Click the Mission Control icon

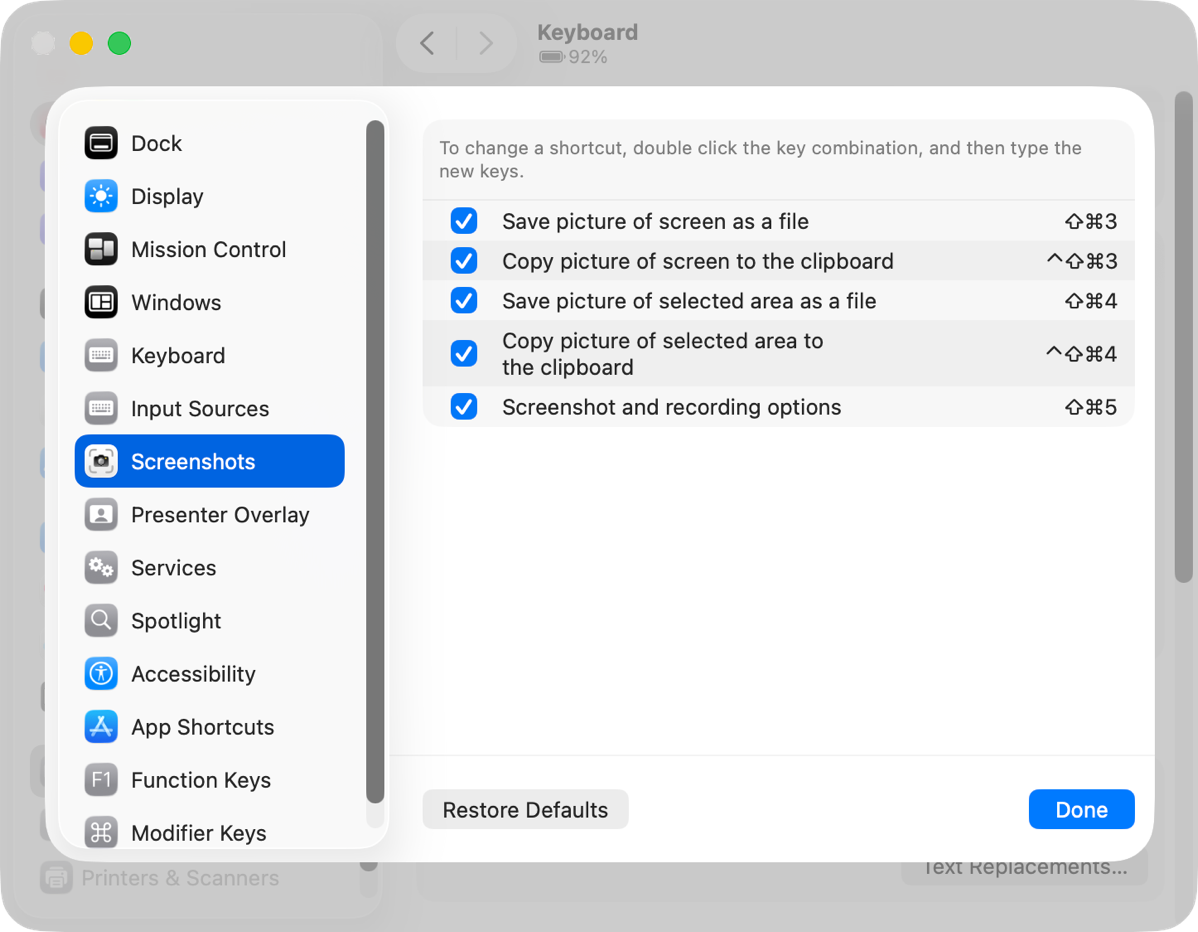[101, 249]
